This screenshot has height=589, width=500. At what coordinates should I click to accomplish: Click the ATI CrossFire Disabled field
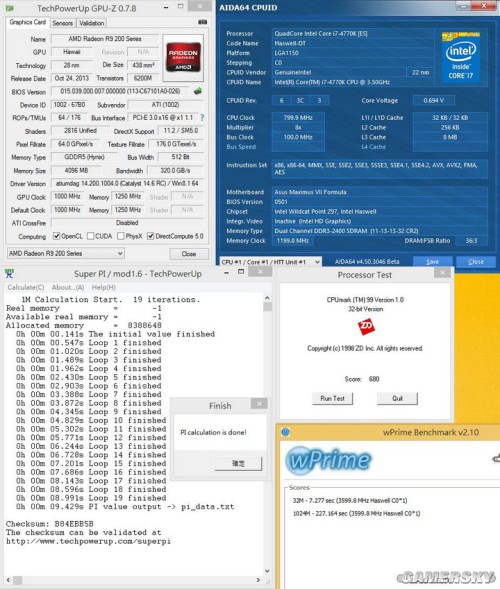127,223
